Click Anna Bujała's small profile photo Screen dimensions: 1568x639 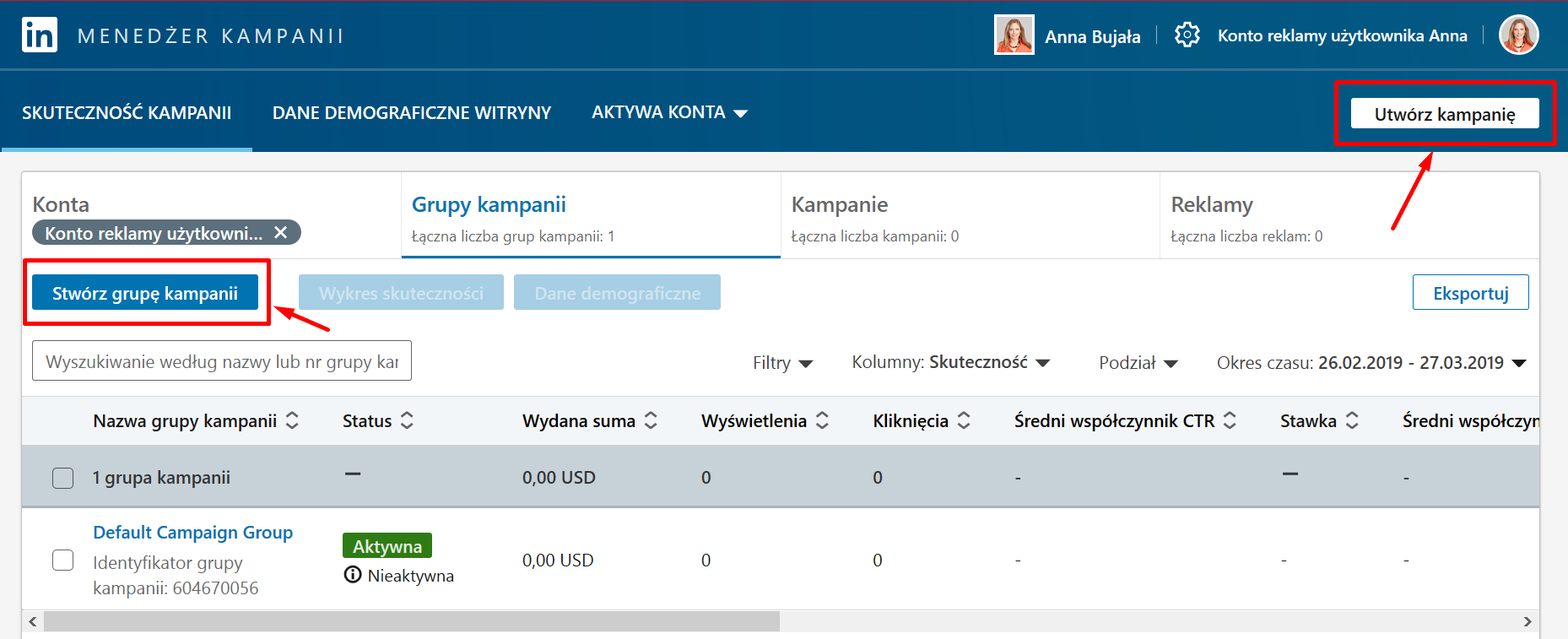click(x=1014, y=35)
